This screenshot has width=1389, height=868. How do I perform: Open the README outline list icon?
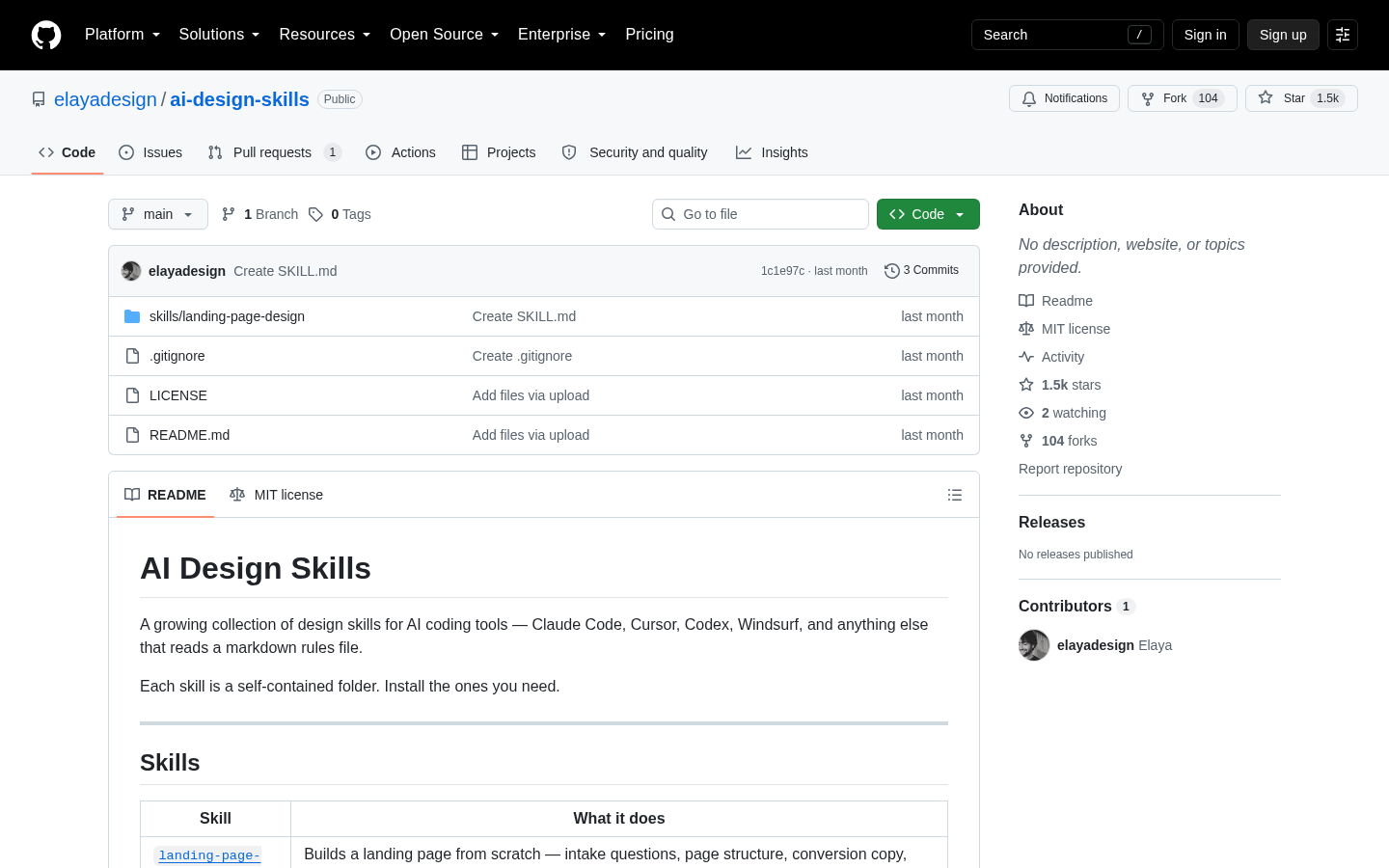pos(955,495)
